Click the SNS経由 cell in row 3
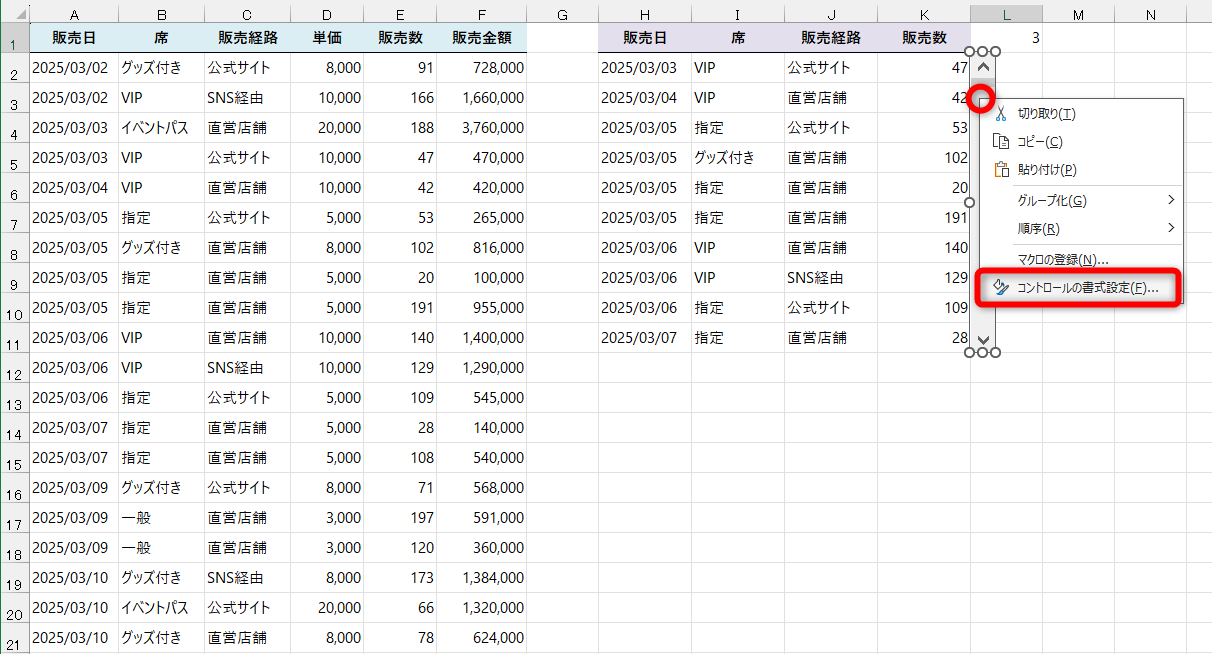This screenshot has width=1212, height=654. tap(247, 98)
